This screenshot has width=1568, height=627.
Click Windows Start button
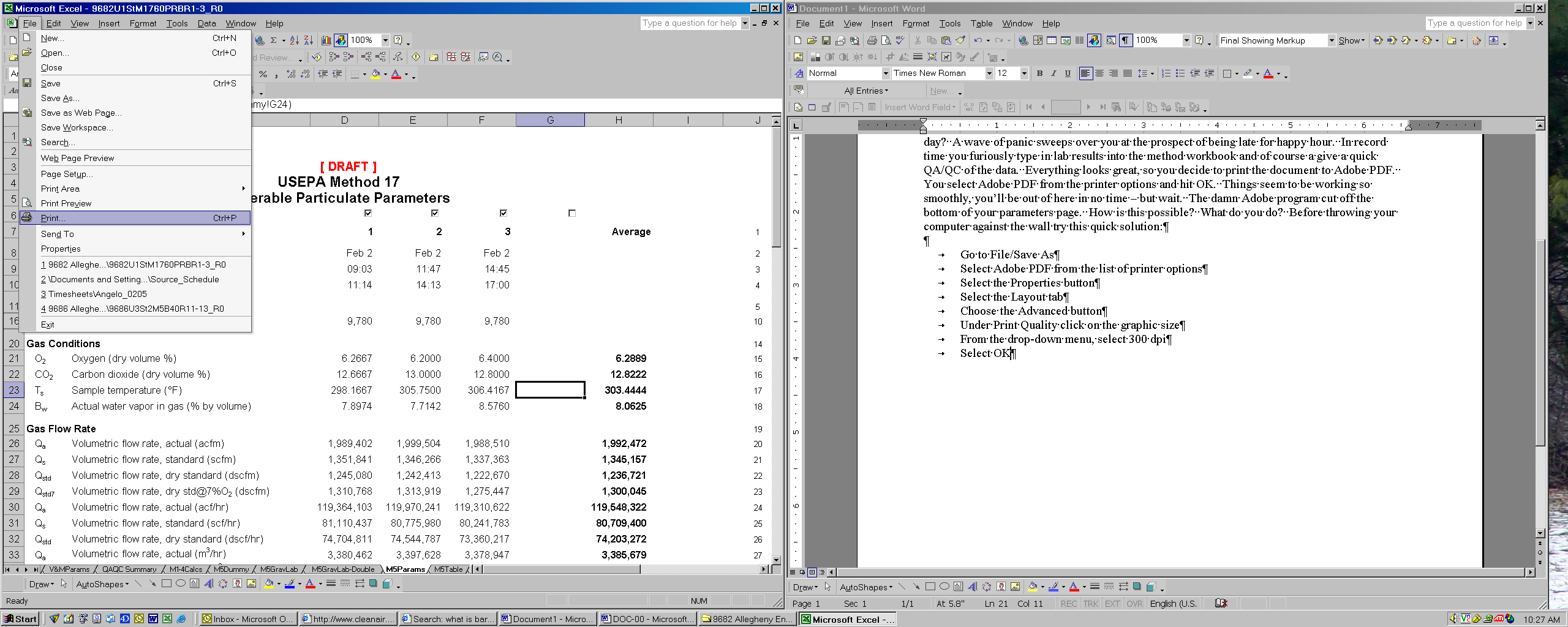20,619
